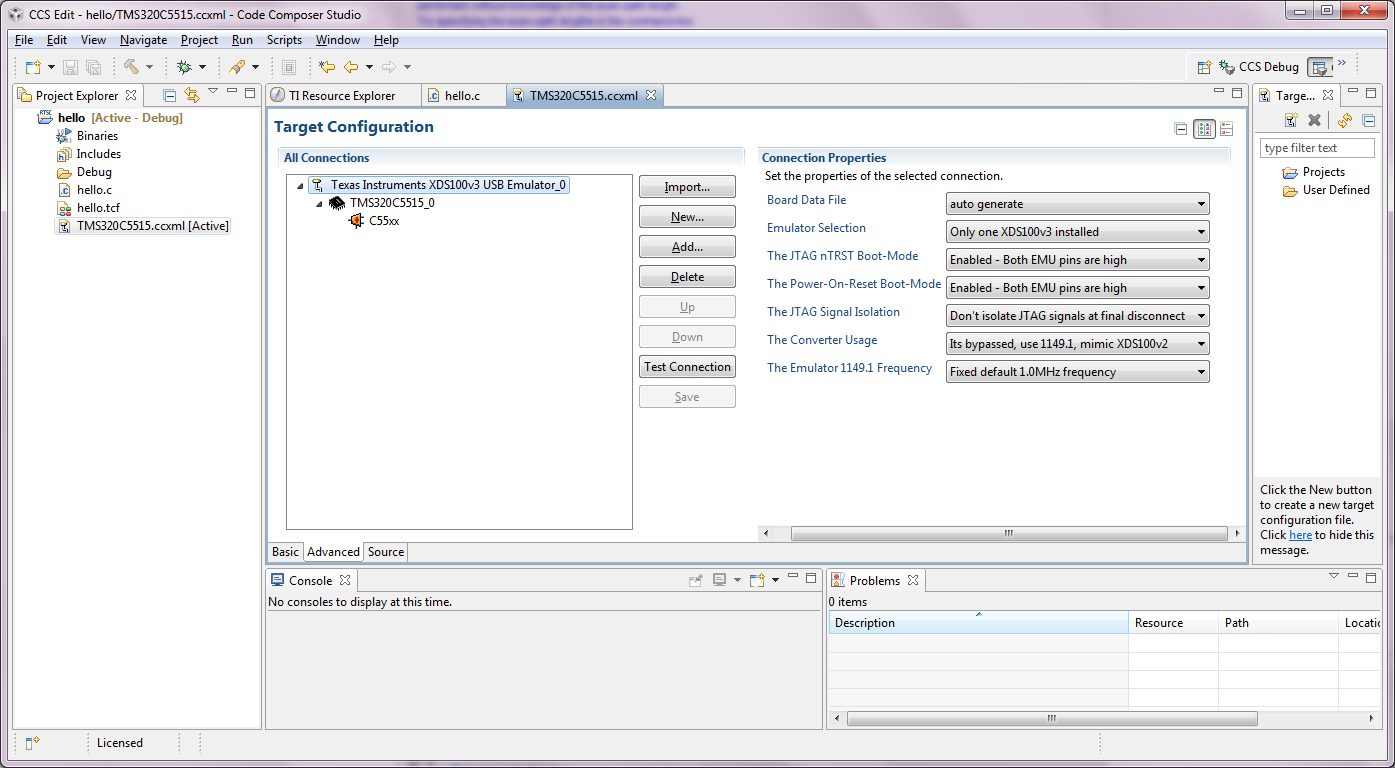Open the debug icon dropdown arrow
Image resolution: width=1395 pixels, height=768 pixels.
[x=202, y=67]
